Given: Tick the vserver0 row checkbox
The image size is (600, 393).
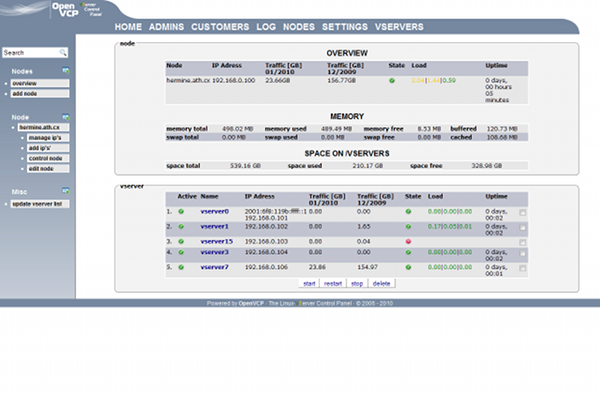Looking at the screenshot, I should [523, 212].
